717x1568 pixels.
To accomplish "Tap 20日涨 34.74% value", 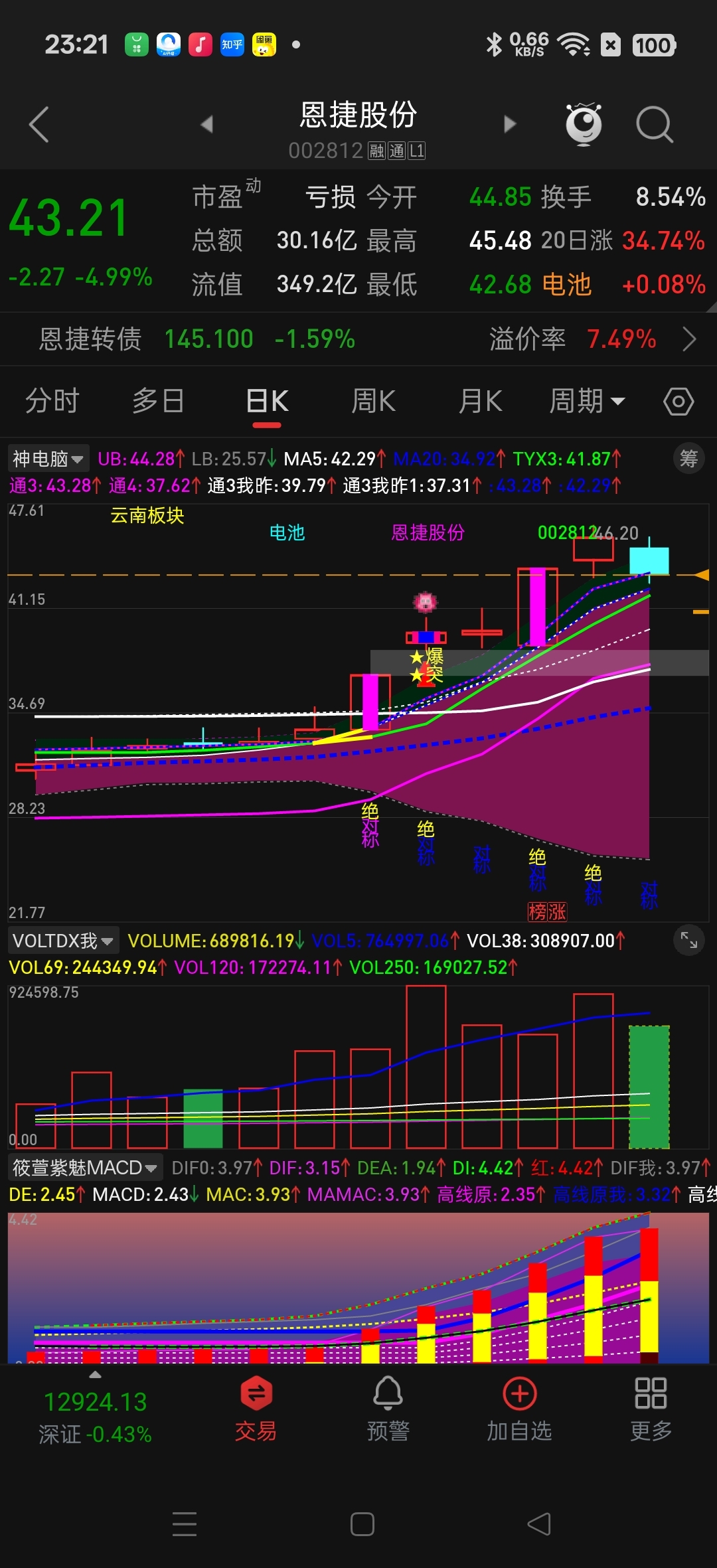I will coord(663,241).
